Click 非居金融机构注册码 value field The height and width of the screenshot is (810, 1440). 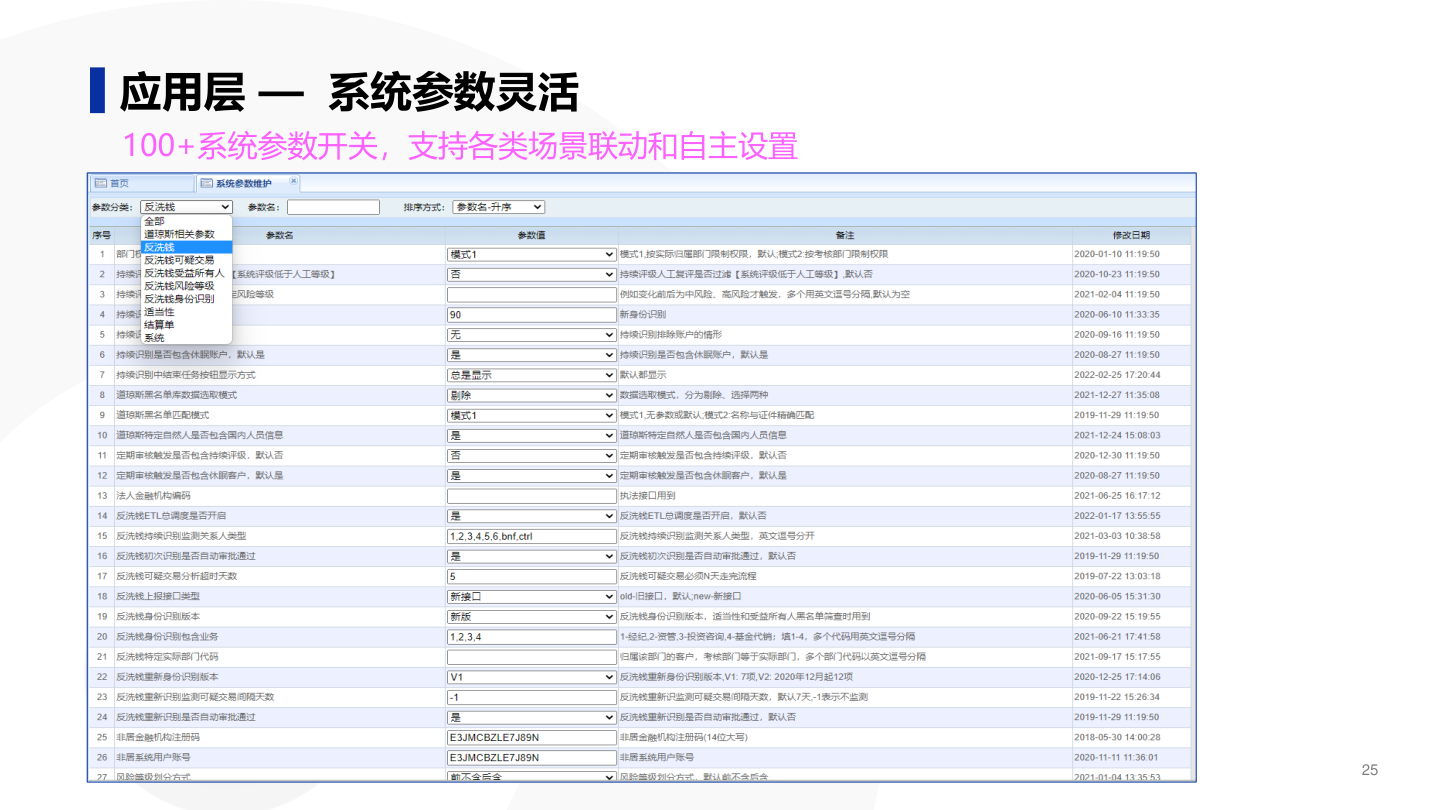(x=531, y=737)
